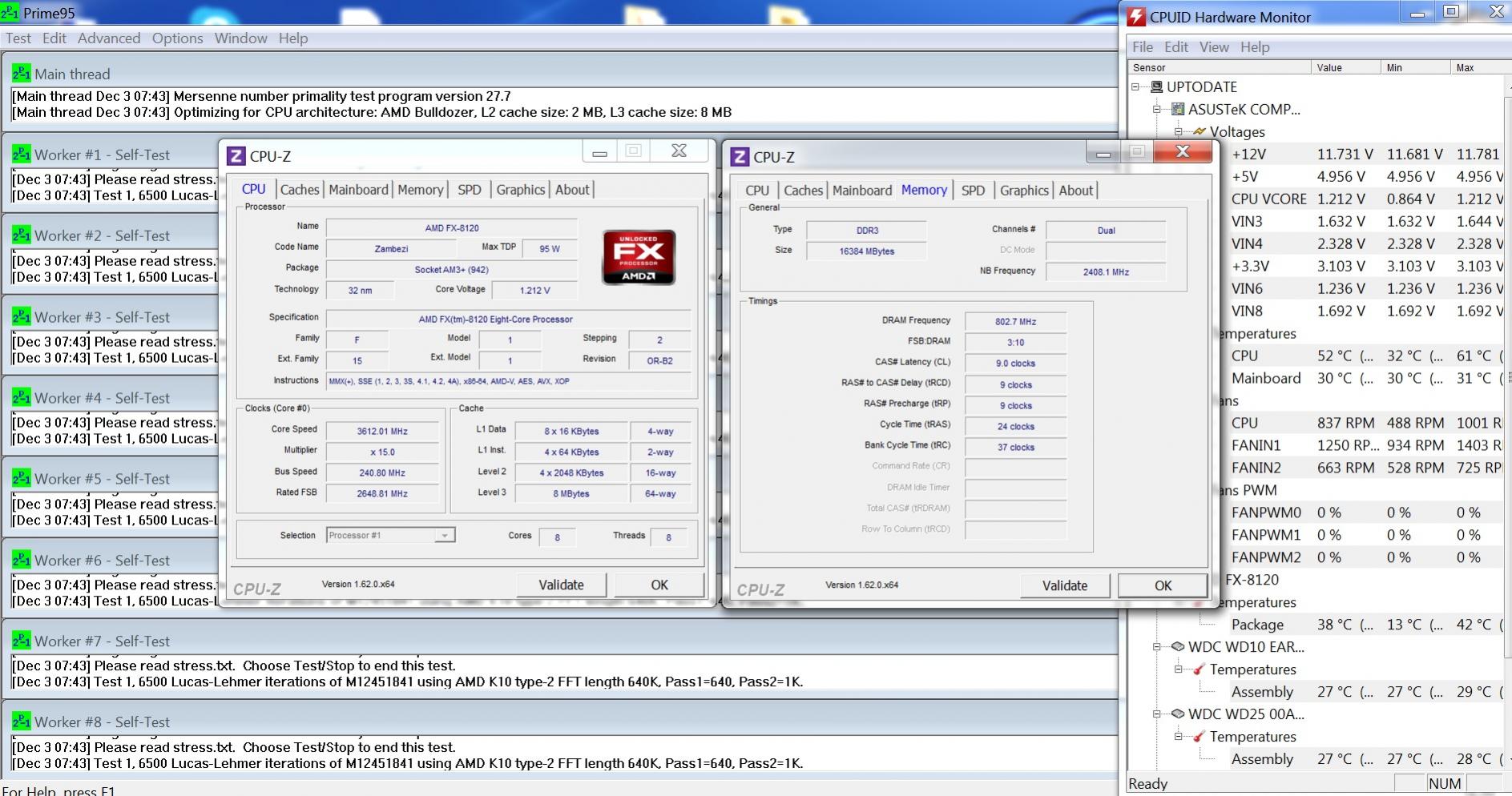Click OK in the CPU-Z CPU tab window
Screen dimensions: 1512x796
tap(659, 585)
